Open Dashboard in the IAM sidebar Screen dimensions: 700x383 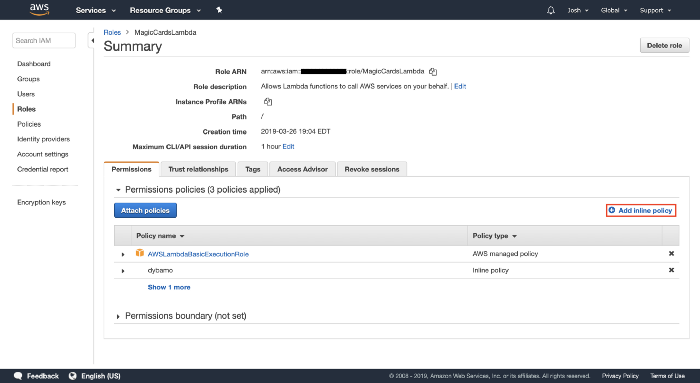tap(34, 64)
